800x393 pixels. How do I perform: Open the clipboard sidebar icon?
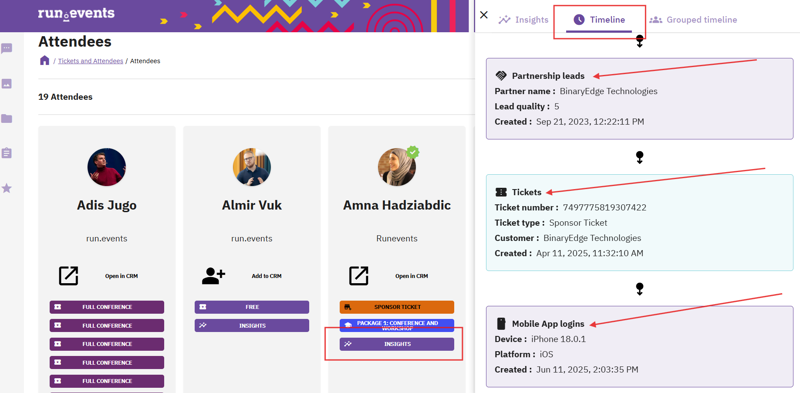pos(7,153)
